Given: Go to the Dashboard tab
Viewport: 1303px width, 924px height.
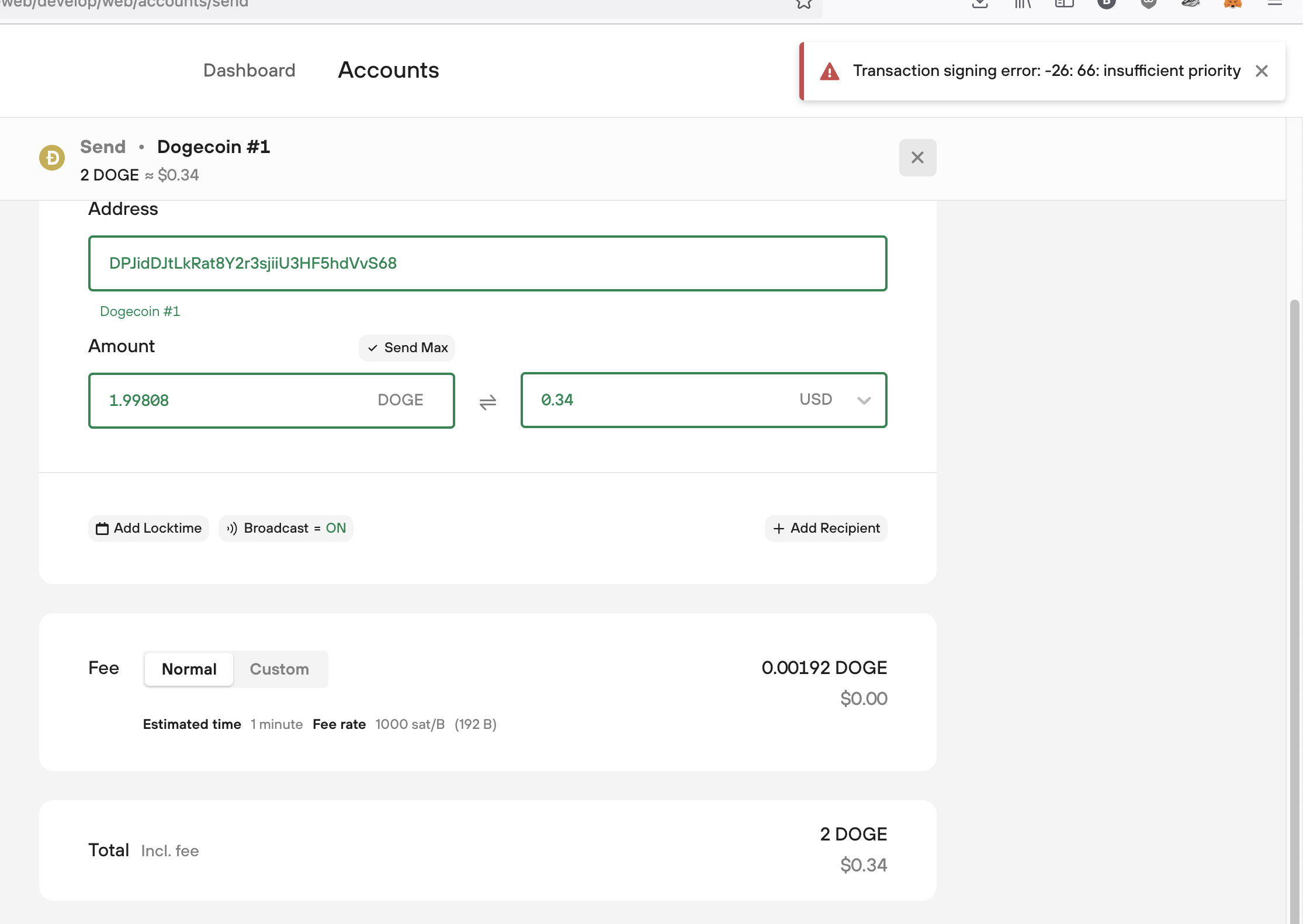Looking at the screenshot, I should 249,71.
